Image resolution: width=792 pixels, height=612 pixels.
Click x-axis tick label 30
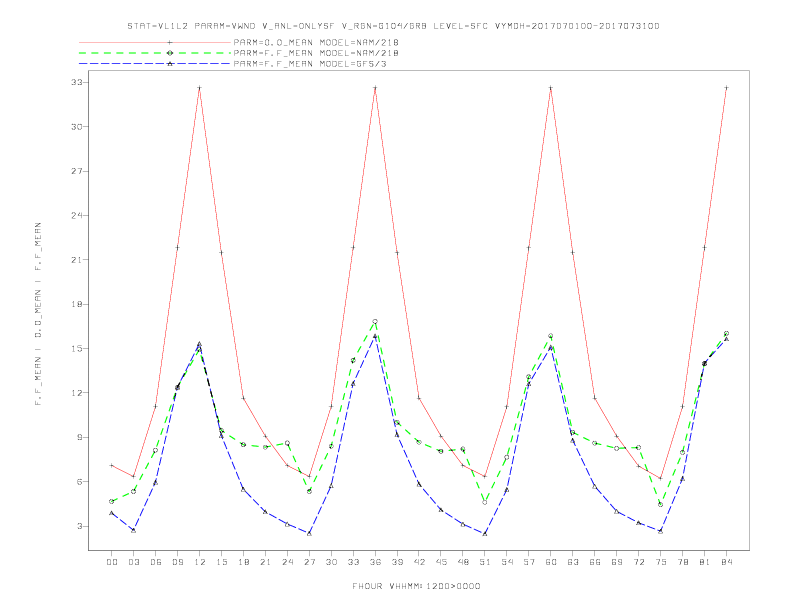point(331,562)
